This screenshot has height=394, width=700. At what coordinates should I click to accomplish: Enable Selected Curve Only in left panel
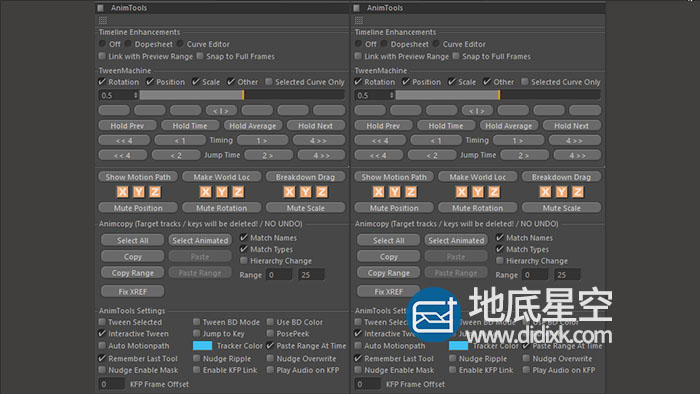click(269, 82)
